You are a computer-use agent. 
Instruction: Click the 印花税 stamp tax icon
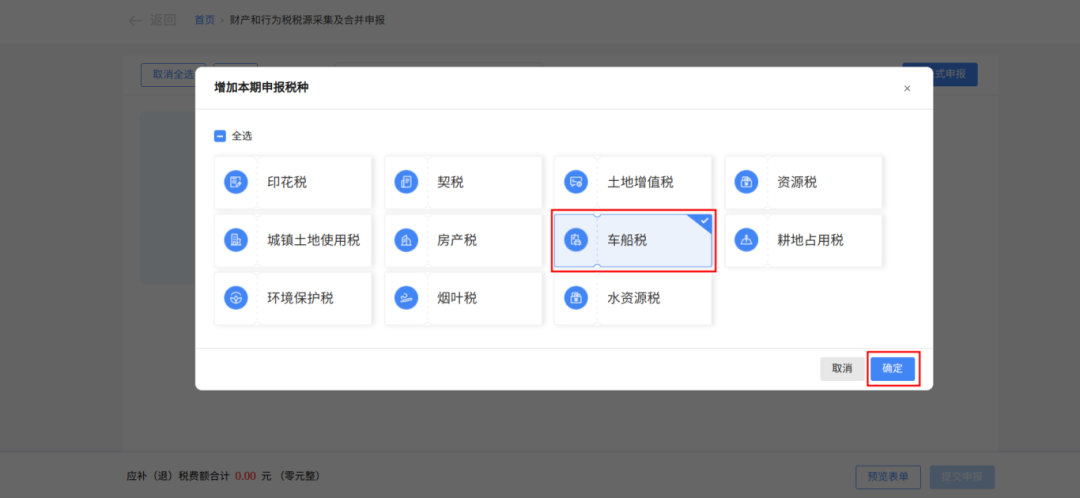pos(236,183)
